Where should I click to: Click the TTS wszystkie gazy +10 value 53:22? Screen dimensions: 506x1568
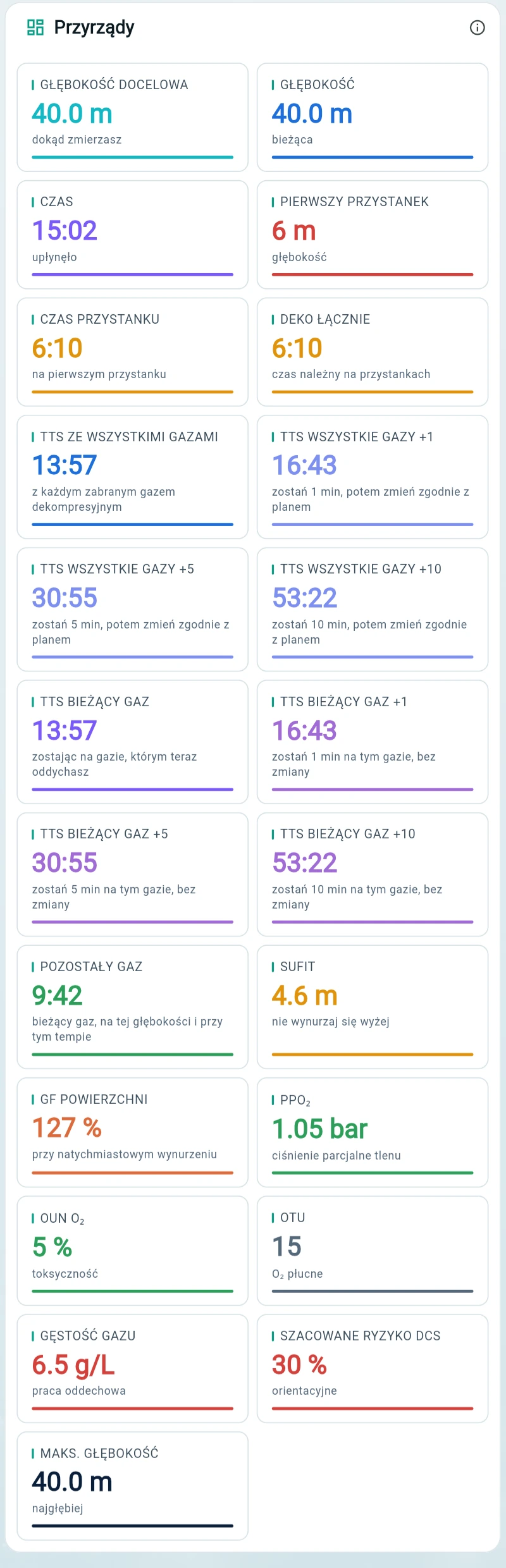[305, 597]
